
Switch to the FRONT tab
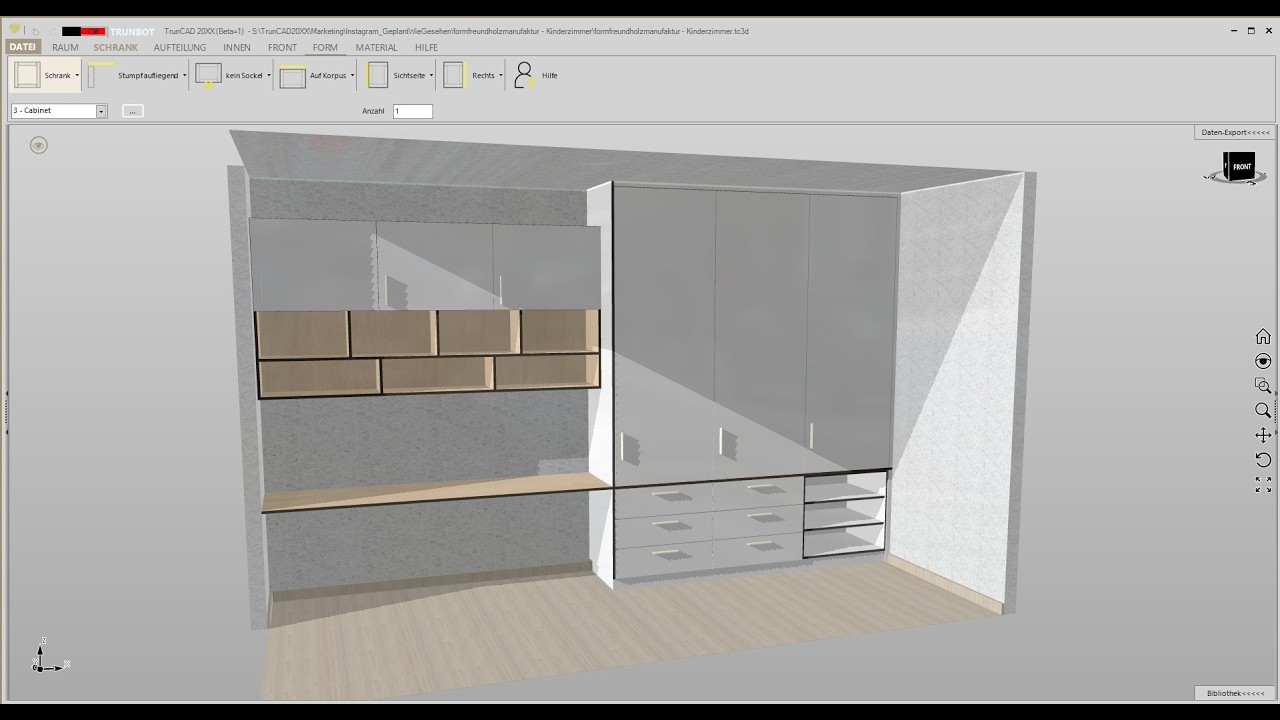pyautogui.click(x=282, y=47)
